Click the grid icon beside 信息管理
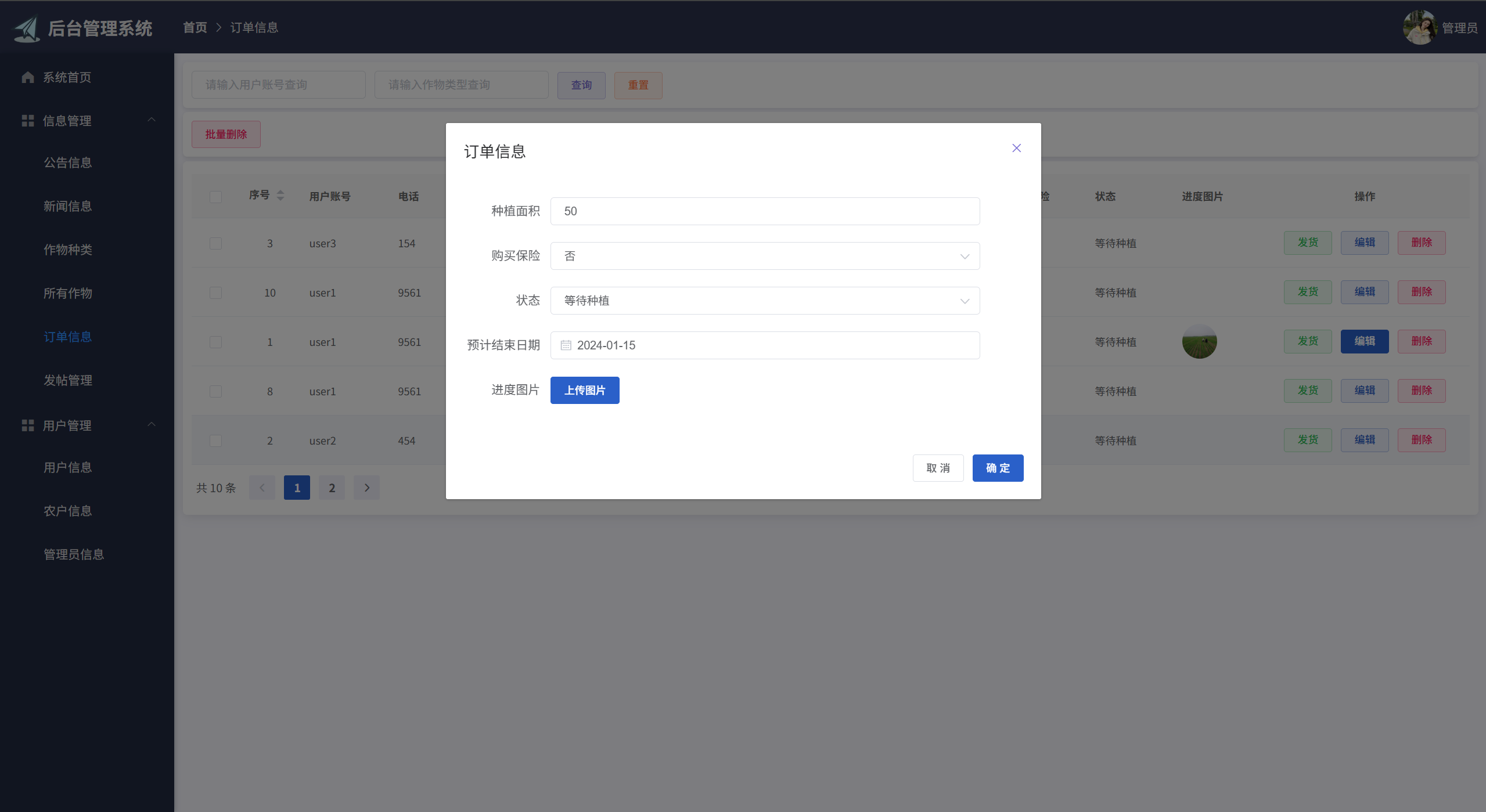Screen dimensions: 1486x812 [27, 121]
